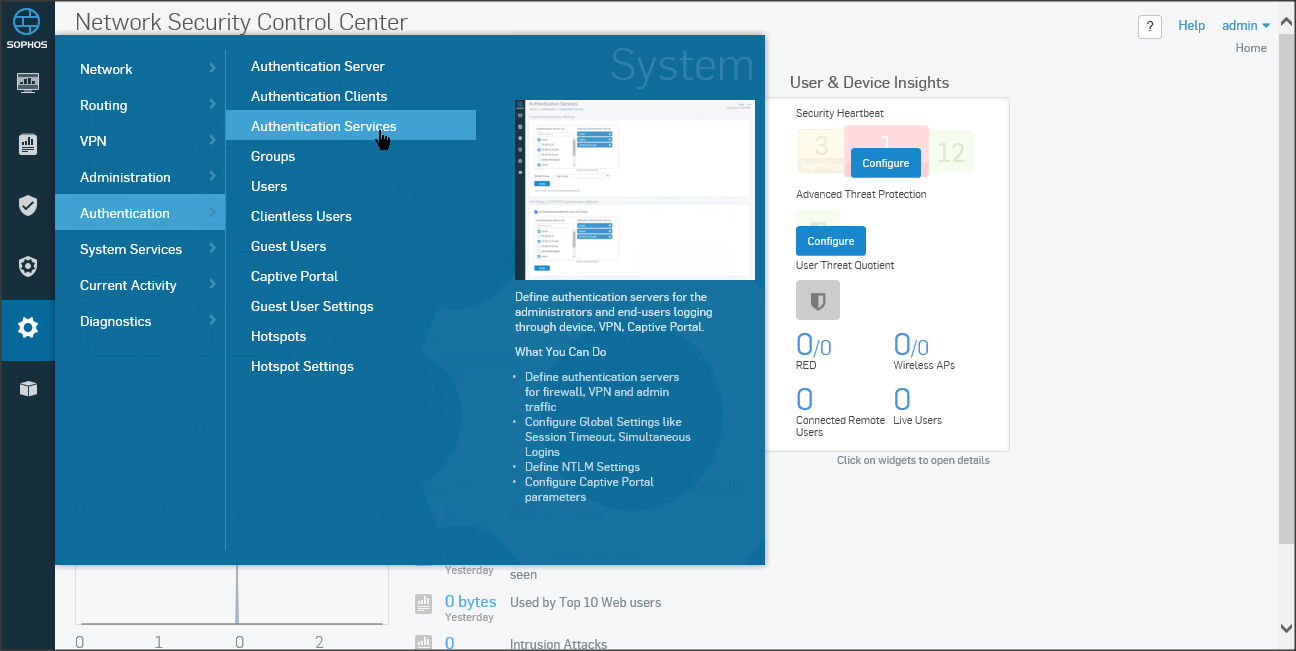
Task: Expand the admin dropdown menu
Action: [x=1246, y=26]
